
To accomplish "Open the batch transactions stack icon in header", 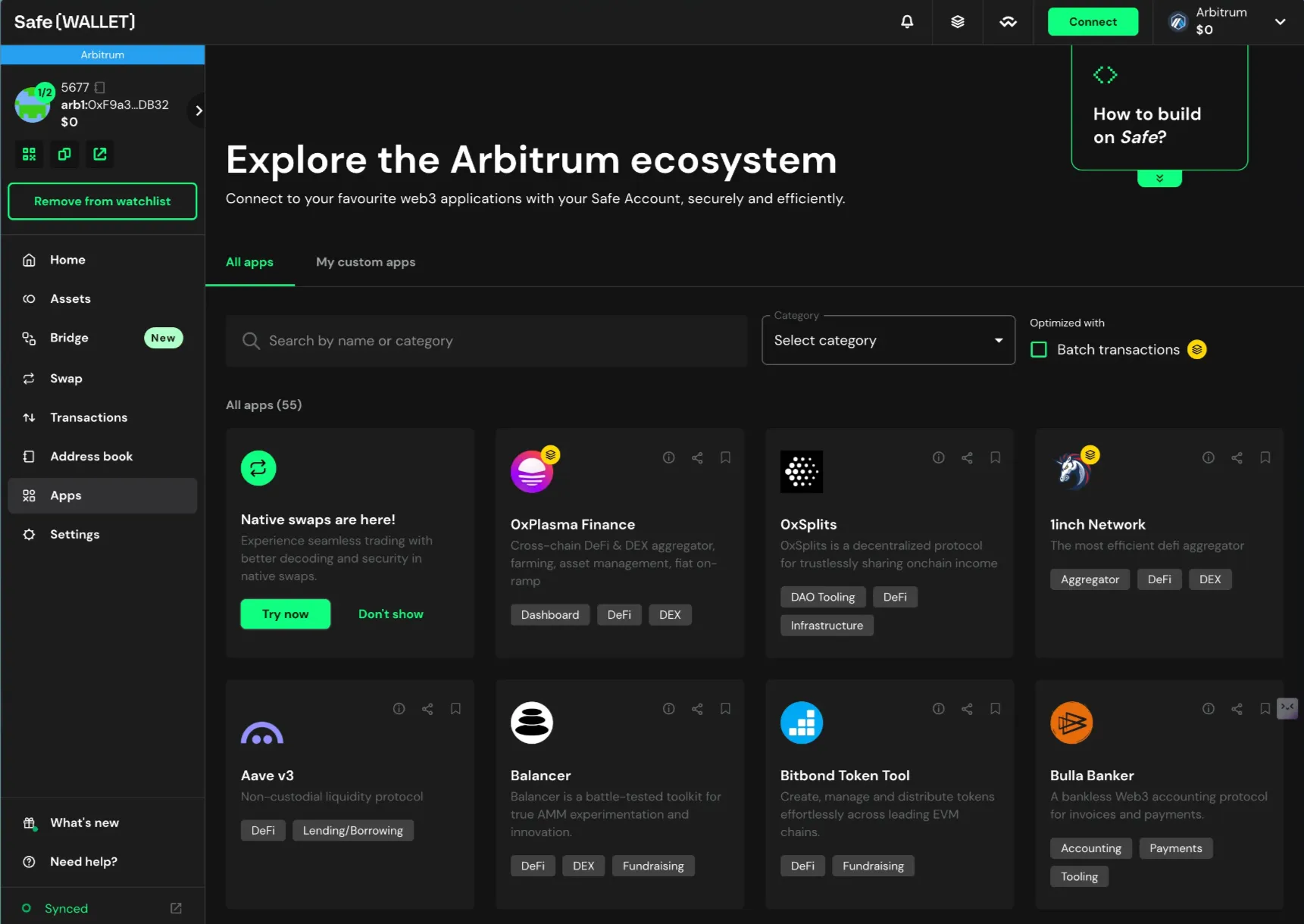I will 958,22.
